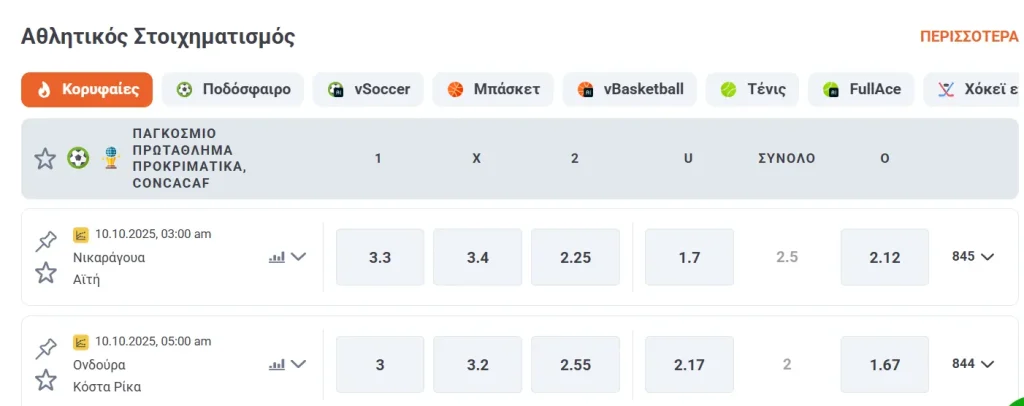This screenshot has height=406, width=1024.
Task: Click yellow live-stats badge on Ονδούρα match
Action: [x=82, y=342]
